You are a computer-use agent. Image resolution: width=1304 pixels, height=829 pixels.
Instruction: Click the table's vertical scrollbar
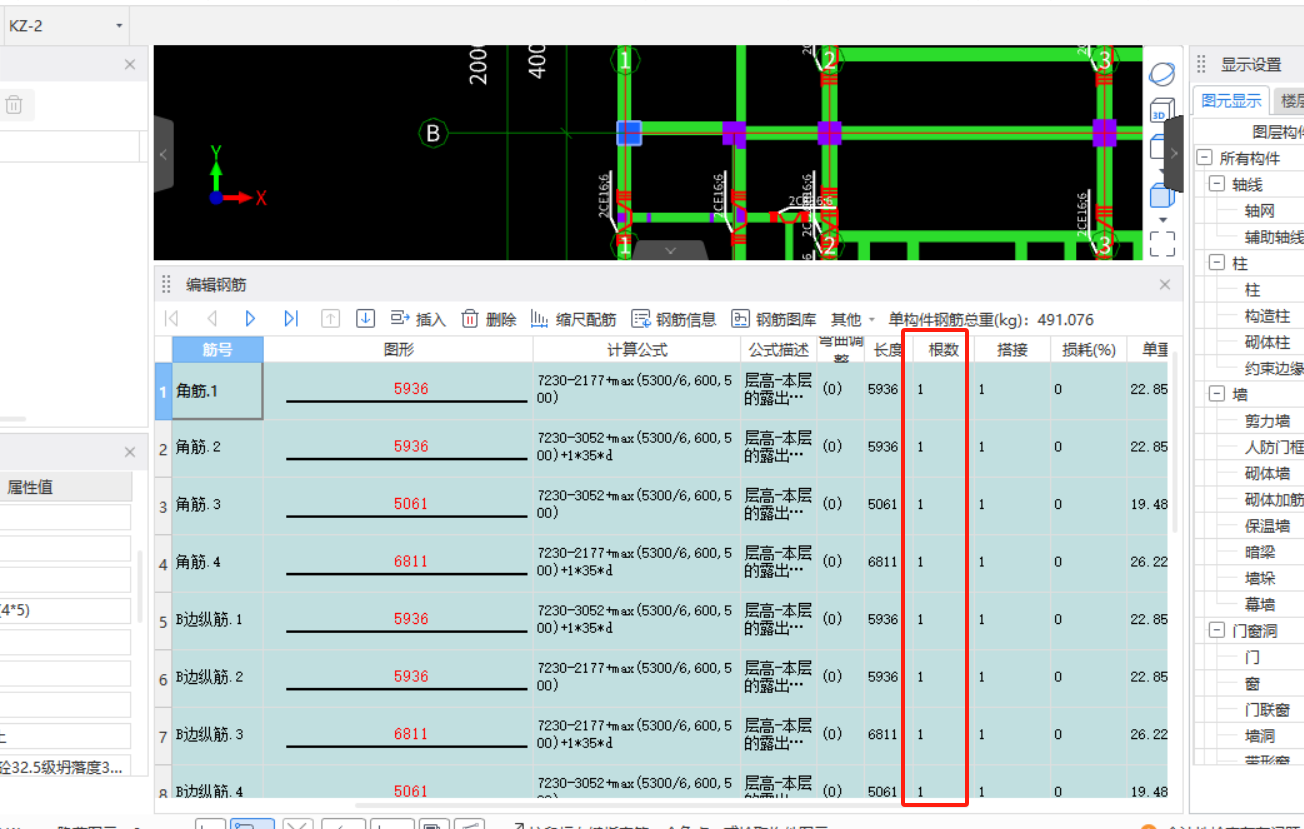pos(1174,440)
